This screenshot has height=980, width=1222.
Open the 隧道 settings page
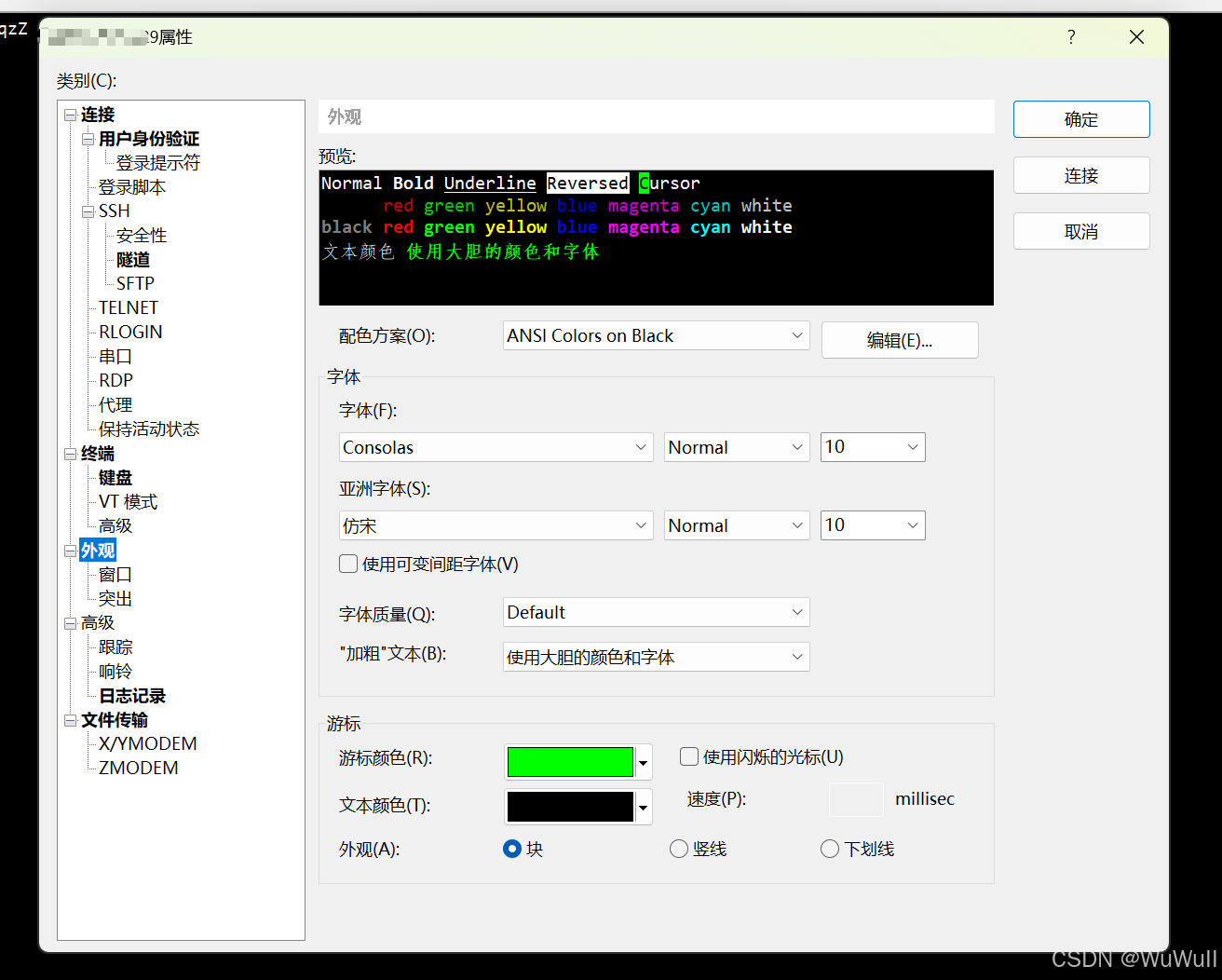click(133, 260)
